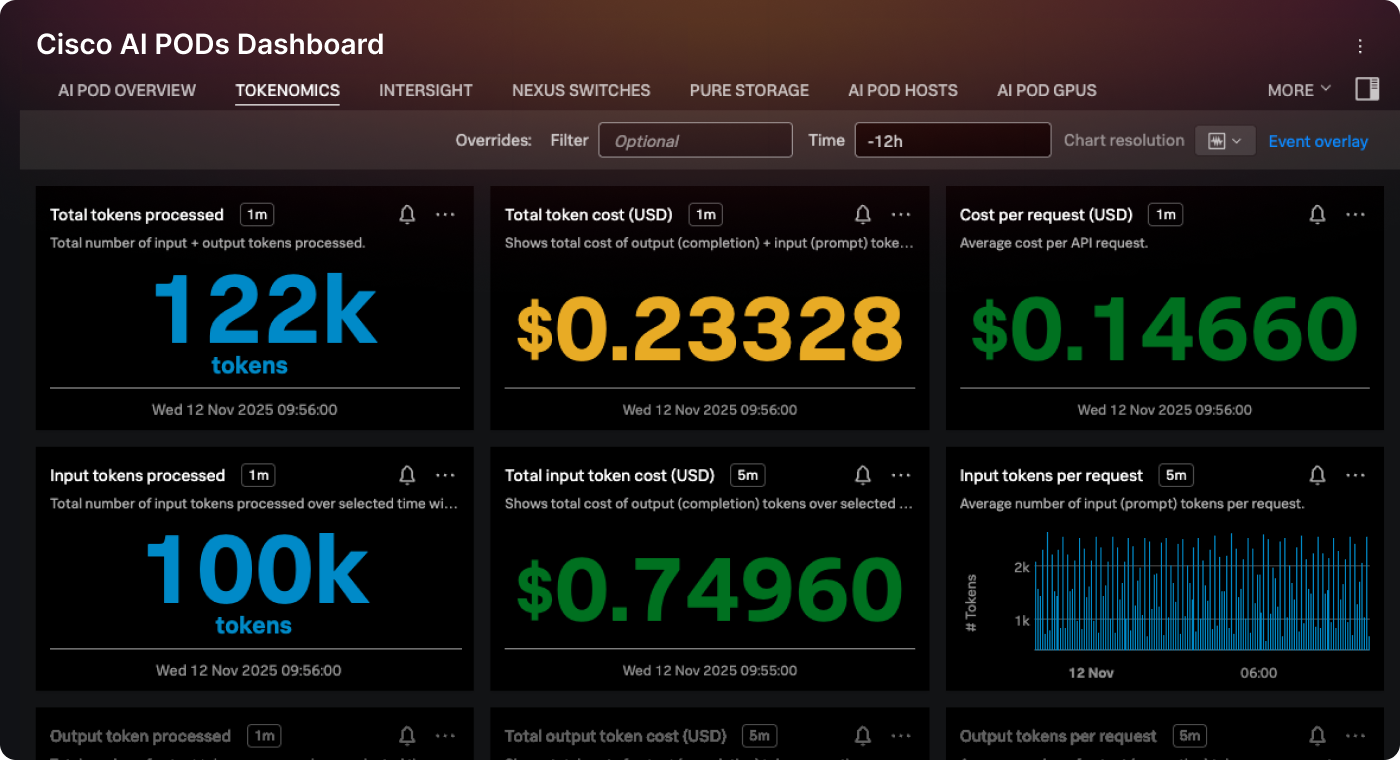Open more options on Total output token cost

(x=901, y=736)
